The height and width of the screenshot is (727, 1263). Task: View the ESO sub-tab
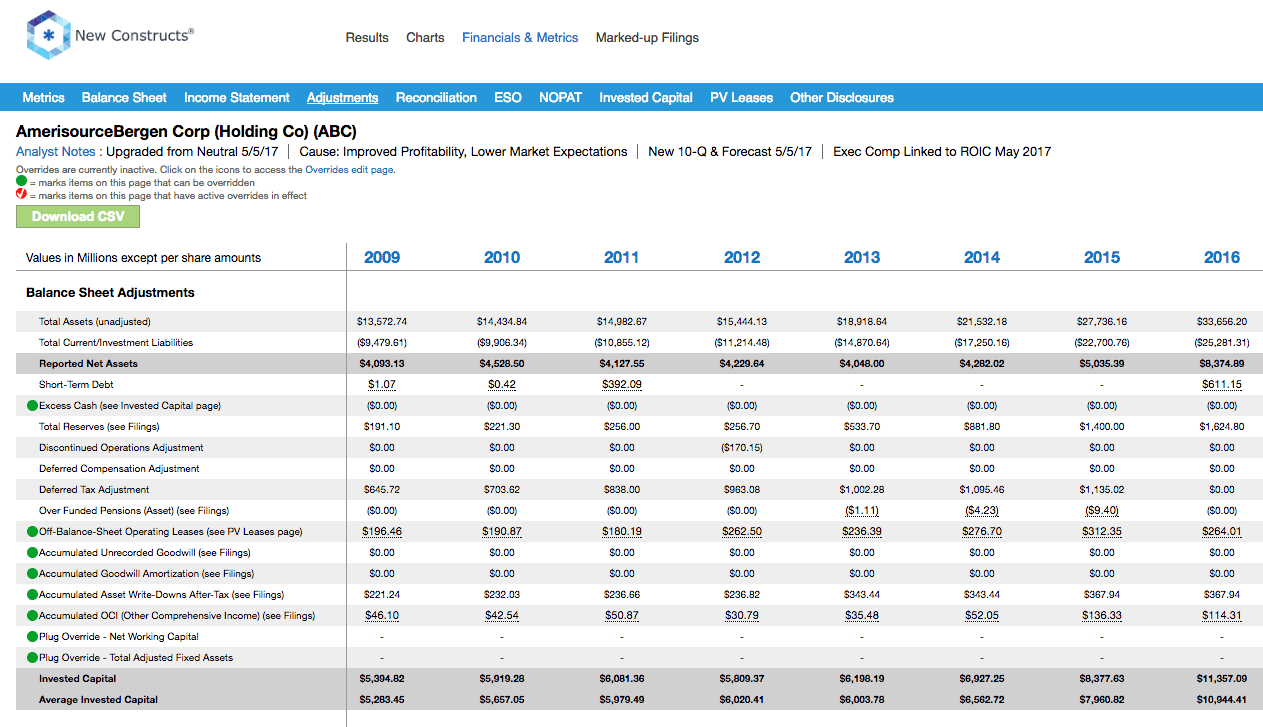tap(508, 98)
